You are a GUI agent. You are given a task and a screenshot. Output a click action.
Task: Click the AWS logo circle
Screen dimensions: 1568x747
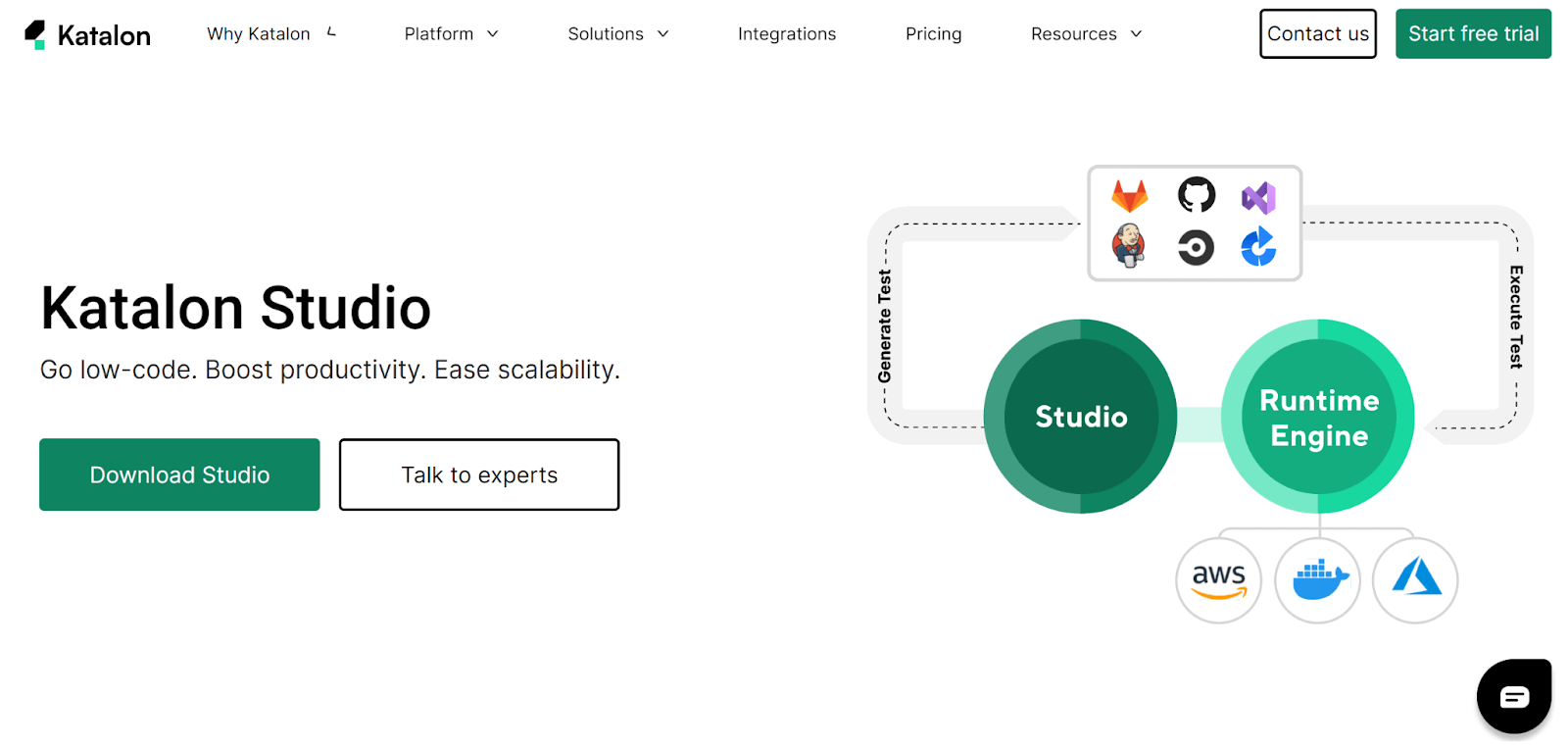pos(1218,580)
